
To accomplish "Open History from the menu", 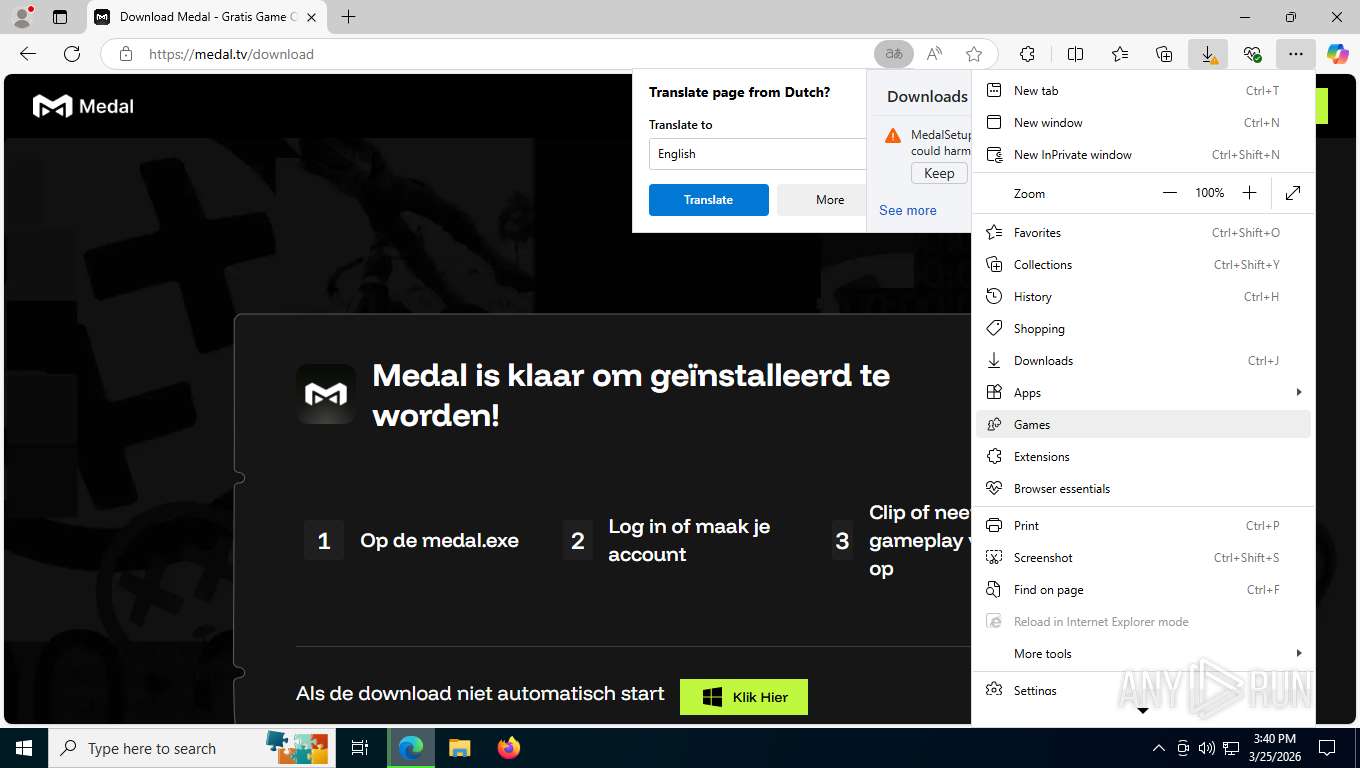I will 1143,297.
